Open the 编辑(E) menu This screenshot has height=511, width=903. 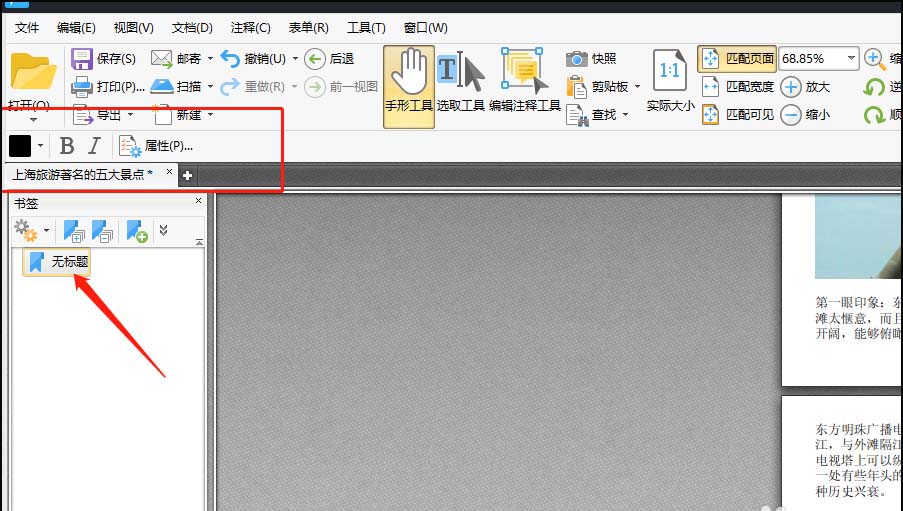tap(76, 28)
